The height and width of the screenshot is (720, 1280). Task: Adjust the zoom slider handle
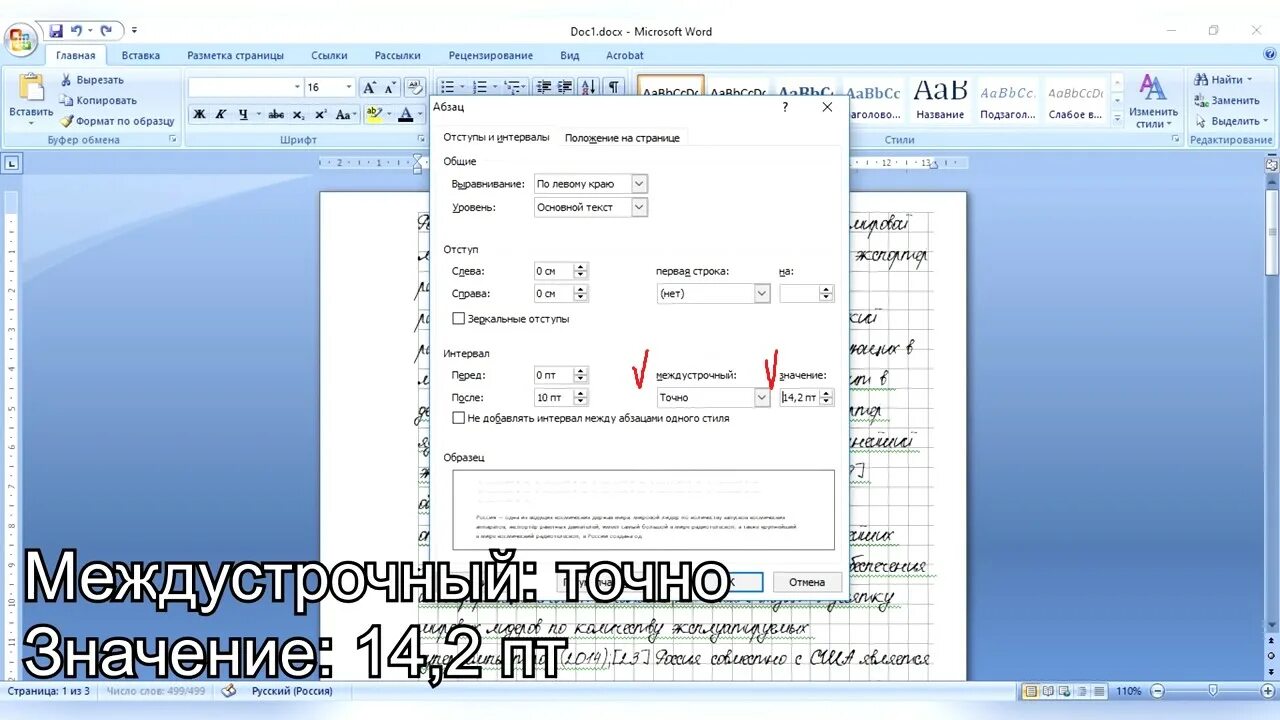1213,691
